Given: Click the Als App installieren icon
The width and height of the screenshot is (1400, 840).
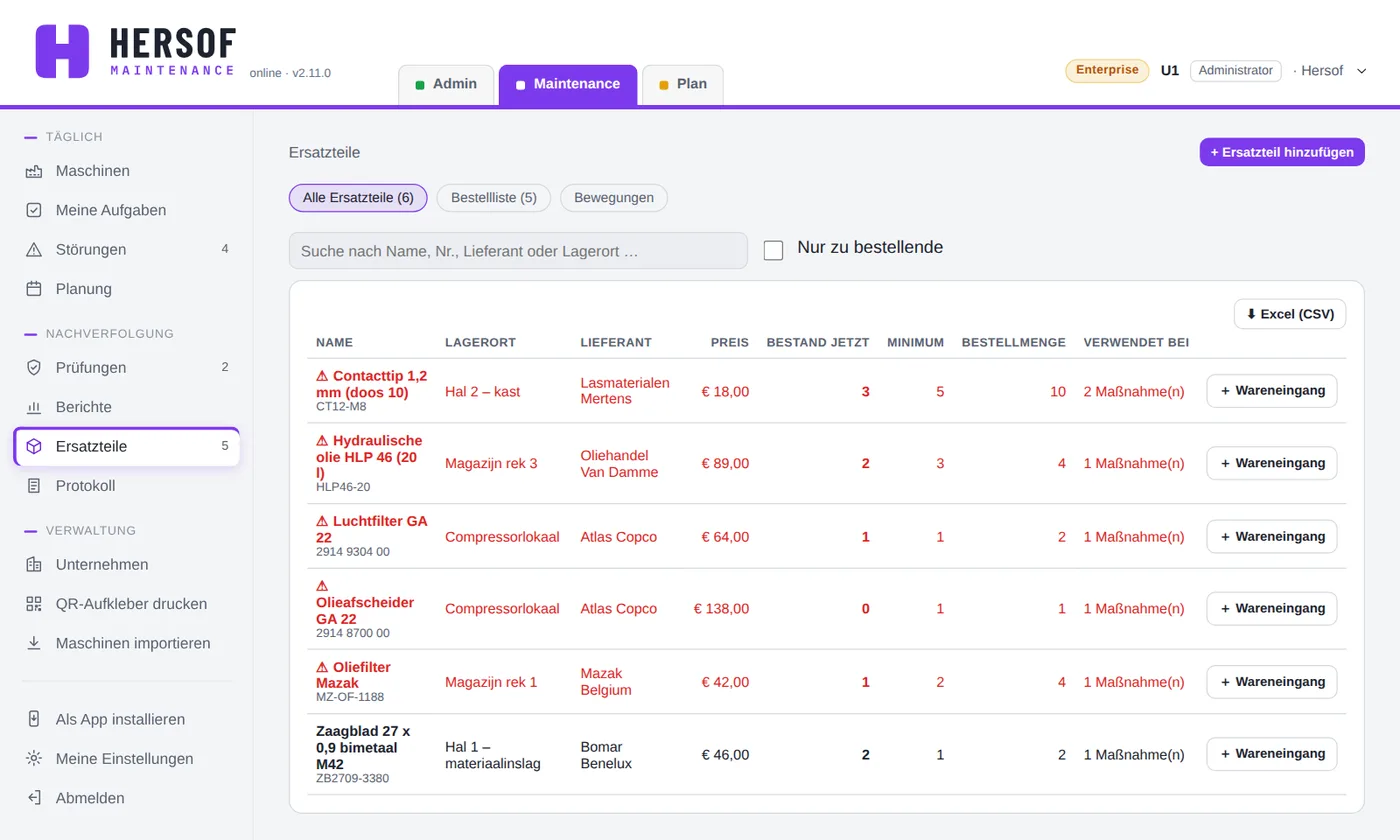Looking at the screenshot, I should [34, 719].
